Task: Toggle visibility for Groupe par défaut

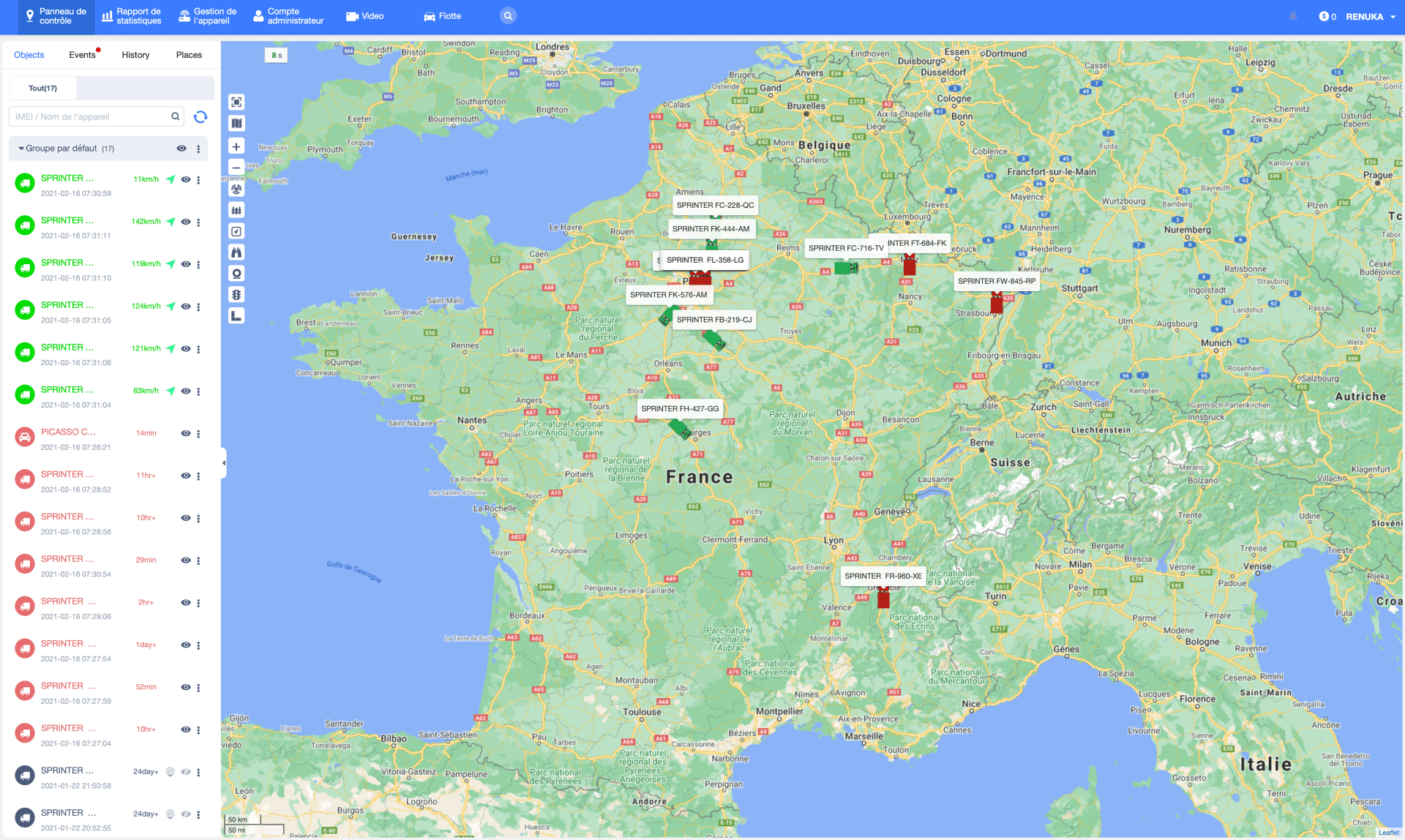Action: (181, 149)
